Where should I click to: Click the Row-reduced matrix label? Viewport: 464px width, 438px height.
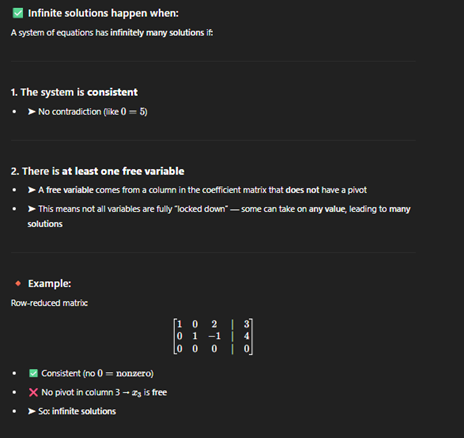[49, 303]
